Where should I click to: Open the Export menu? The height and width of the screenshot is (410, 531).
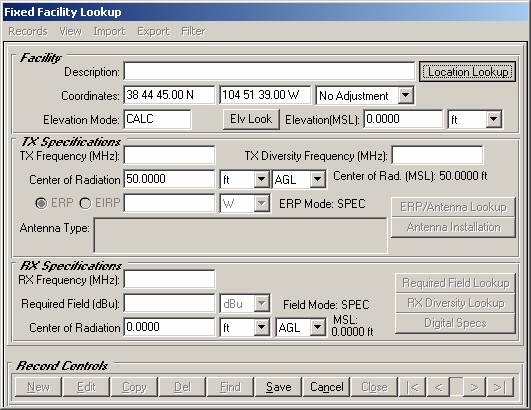pos(153,31)
